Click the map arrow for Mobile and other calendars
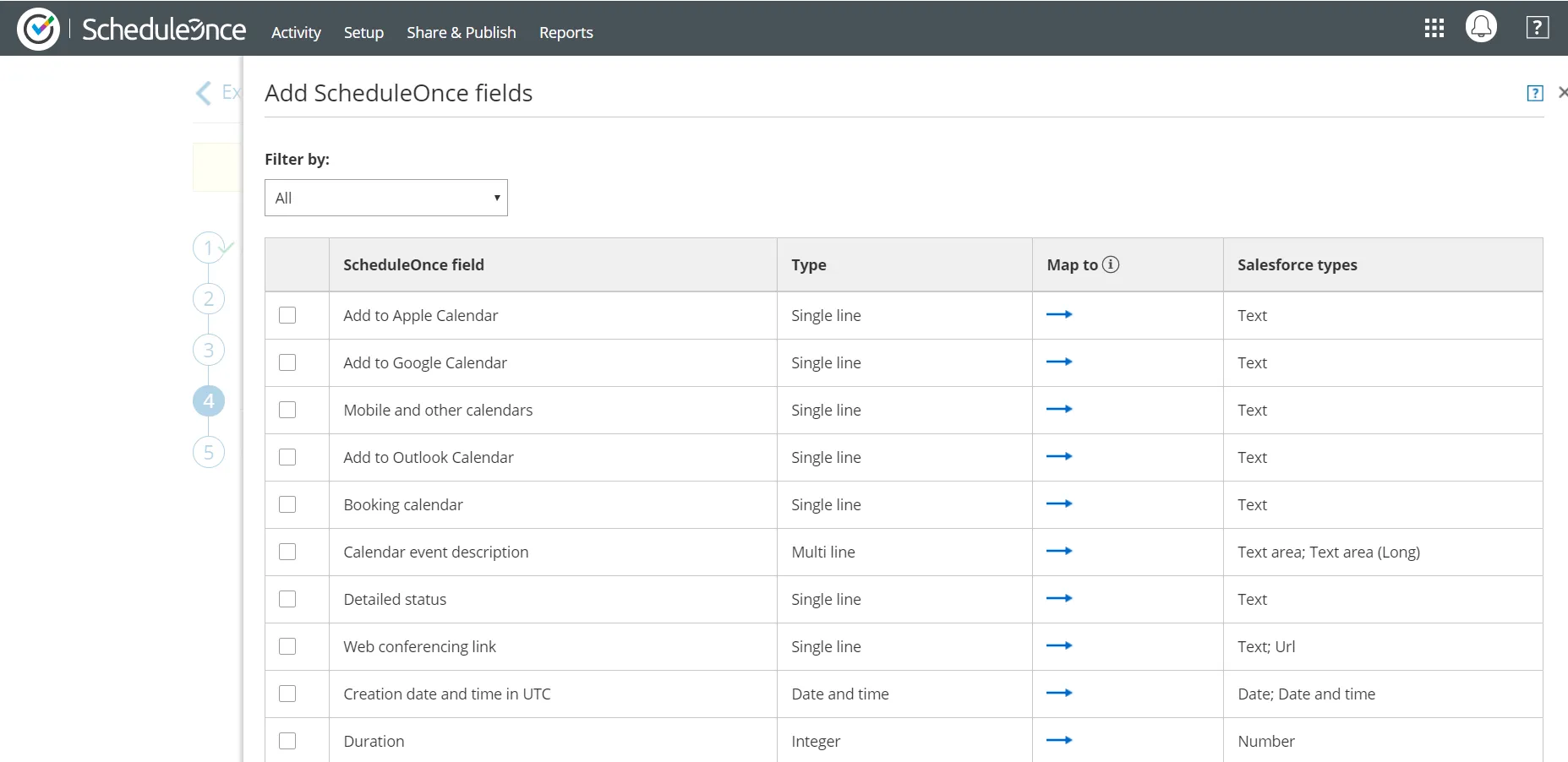The height and width of the screenshot is (762, 1568). point(1059,409)
